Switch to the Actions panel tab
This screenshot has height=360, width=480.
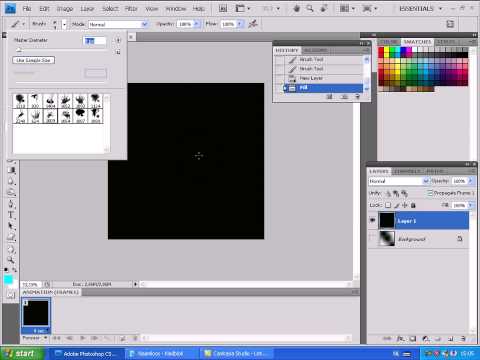pos(315,50)
